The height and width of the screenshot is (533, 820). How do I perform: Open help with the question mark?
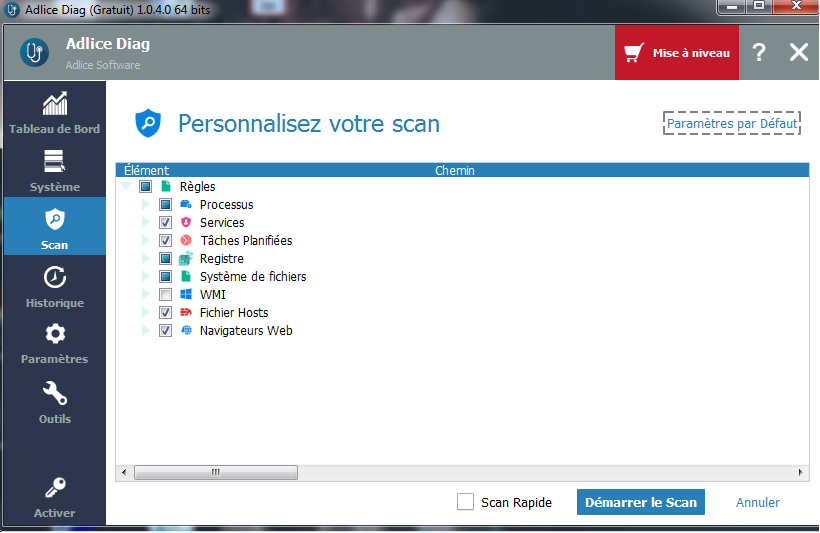click(x=759, y=52)
